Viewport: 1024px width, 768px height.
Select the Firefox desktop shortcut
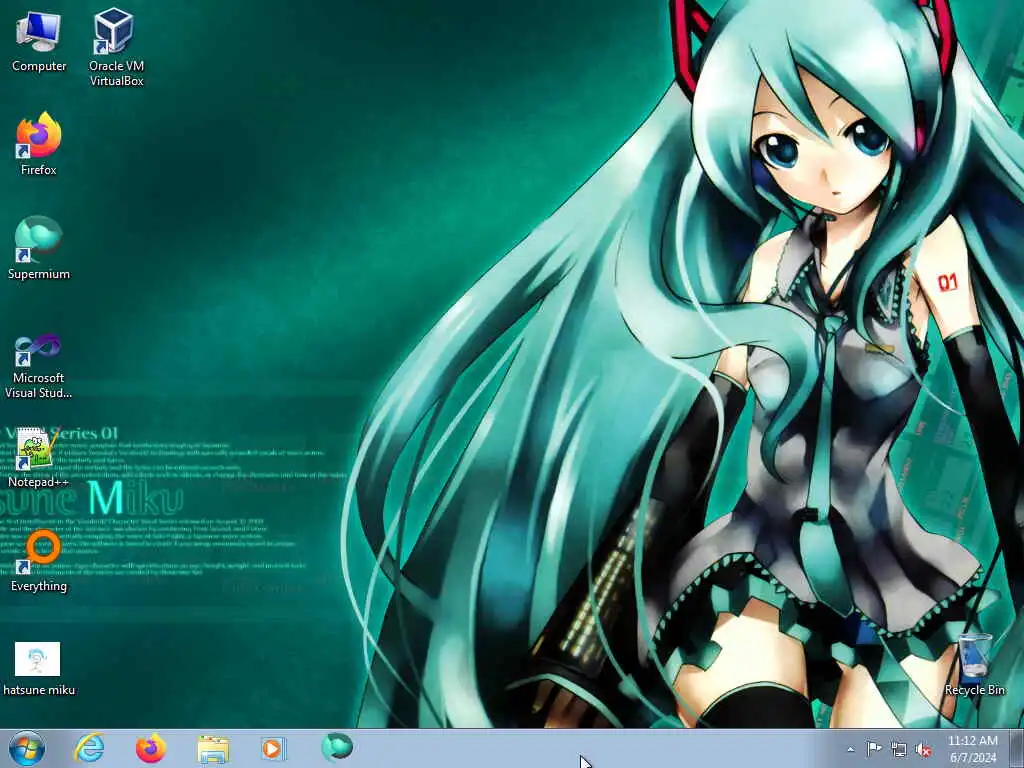click(39, 144)
